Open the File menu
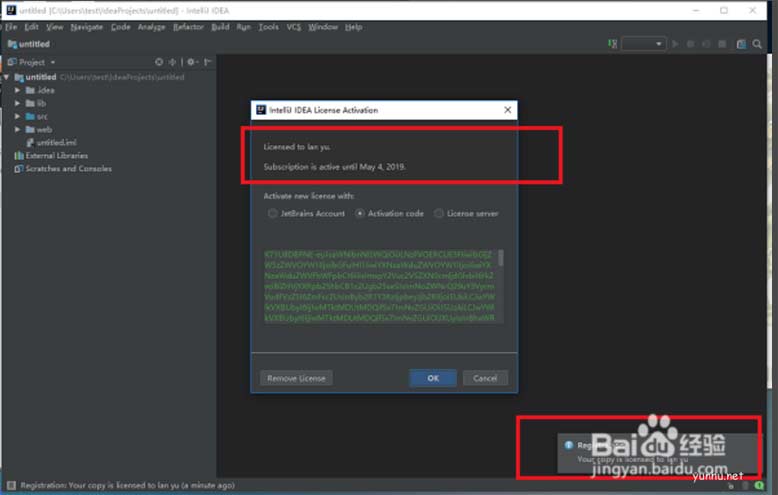 coord(11,27)
